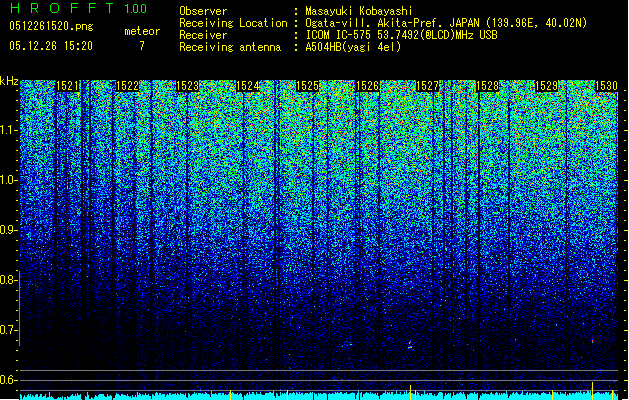Click the 1523 time marker
629x400 pixels.
(187, 86)
